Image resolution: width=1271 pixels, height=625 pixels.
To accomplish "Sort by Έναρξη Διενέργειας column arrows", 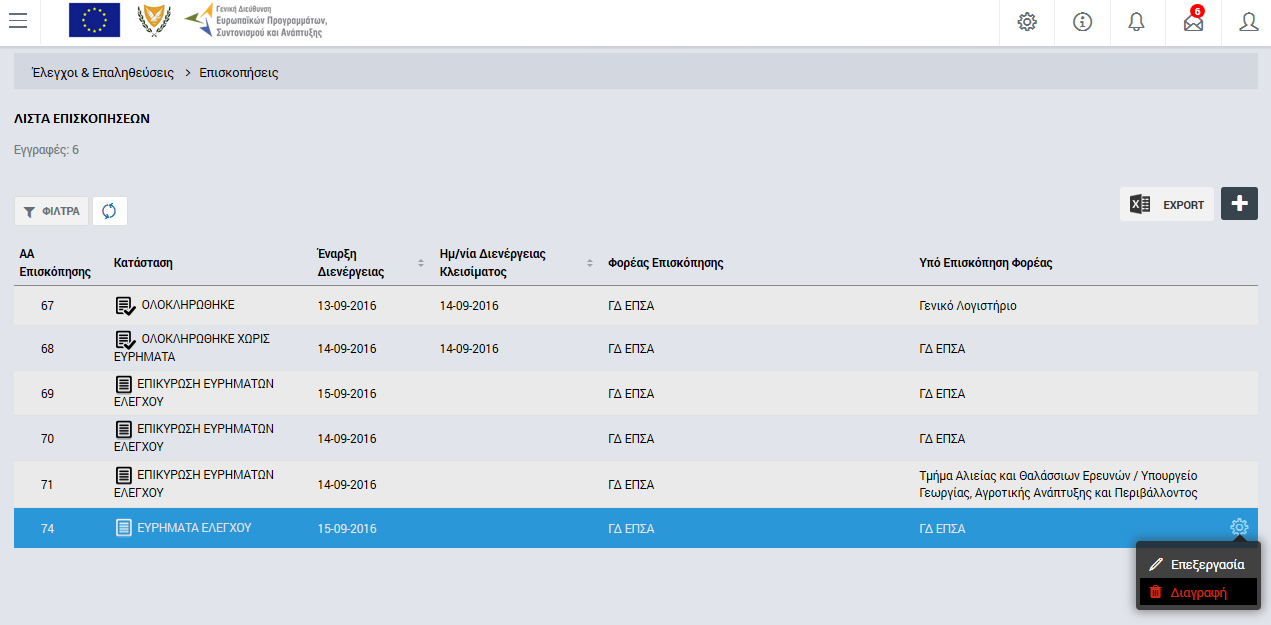I will click(x=421, y=263).
